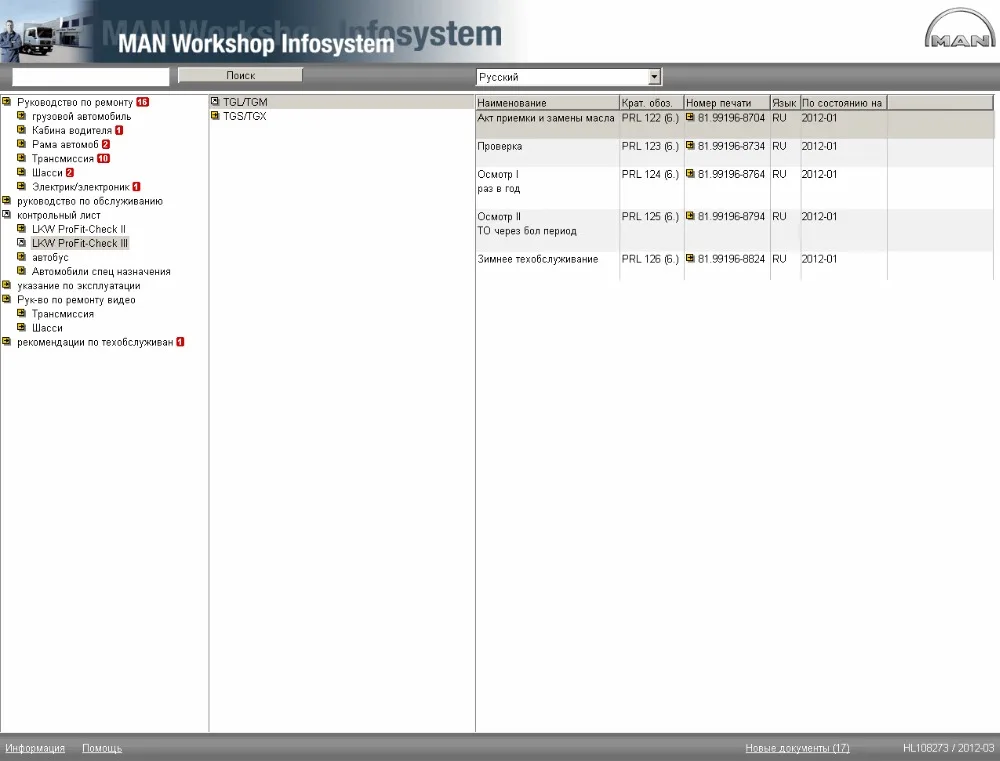Screen dimensions: 1000x761
Task: Click version HL108273 / 2012-03 text
Action: [948, 748]
